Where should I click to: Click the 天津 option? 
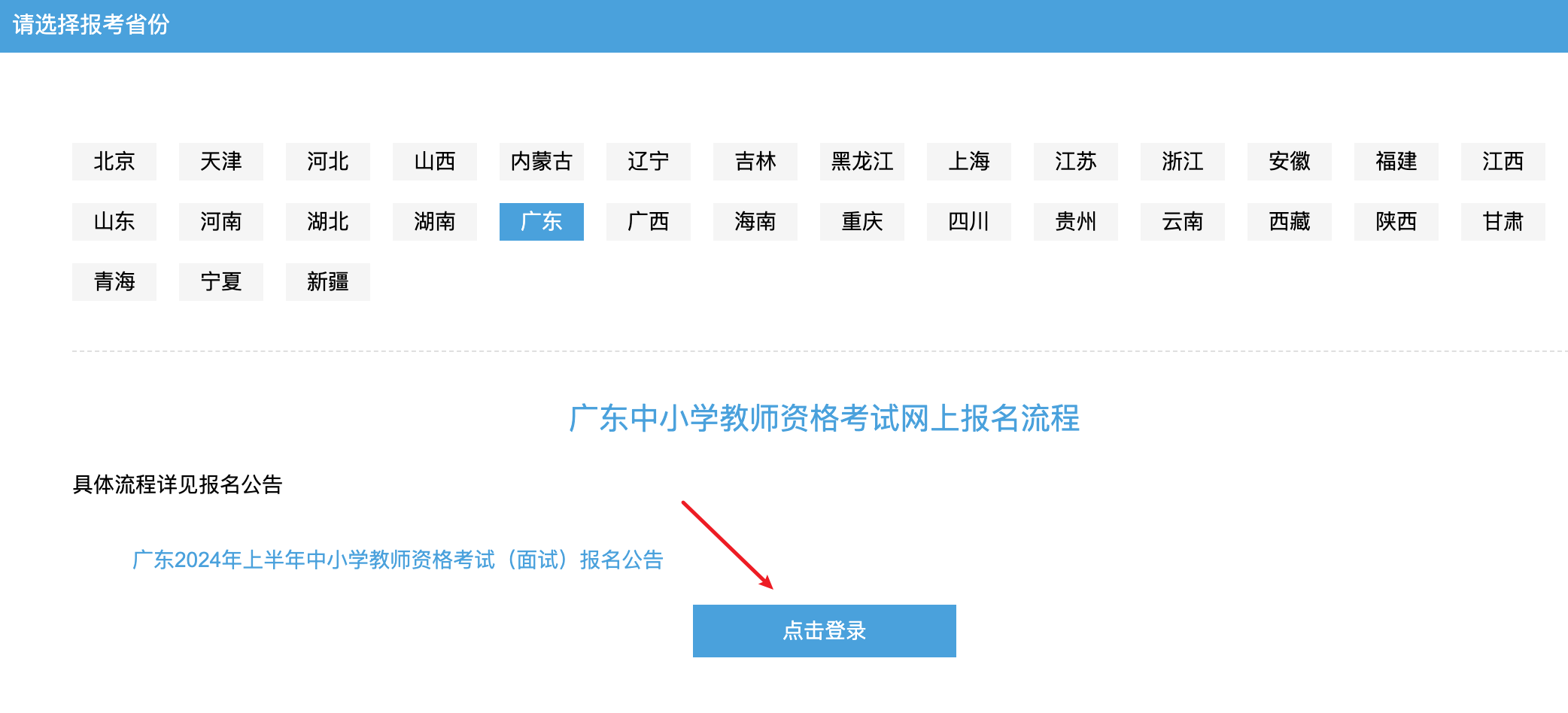tap(221, 162)
